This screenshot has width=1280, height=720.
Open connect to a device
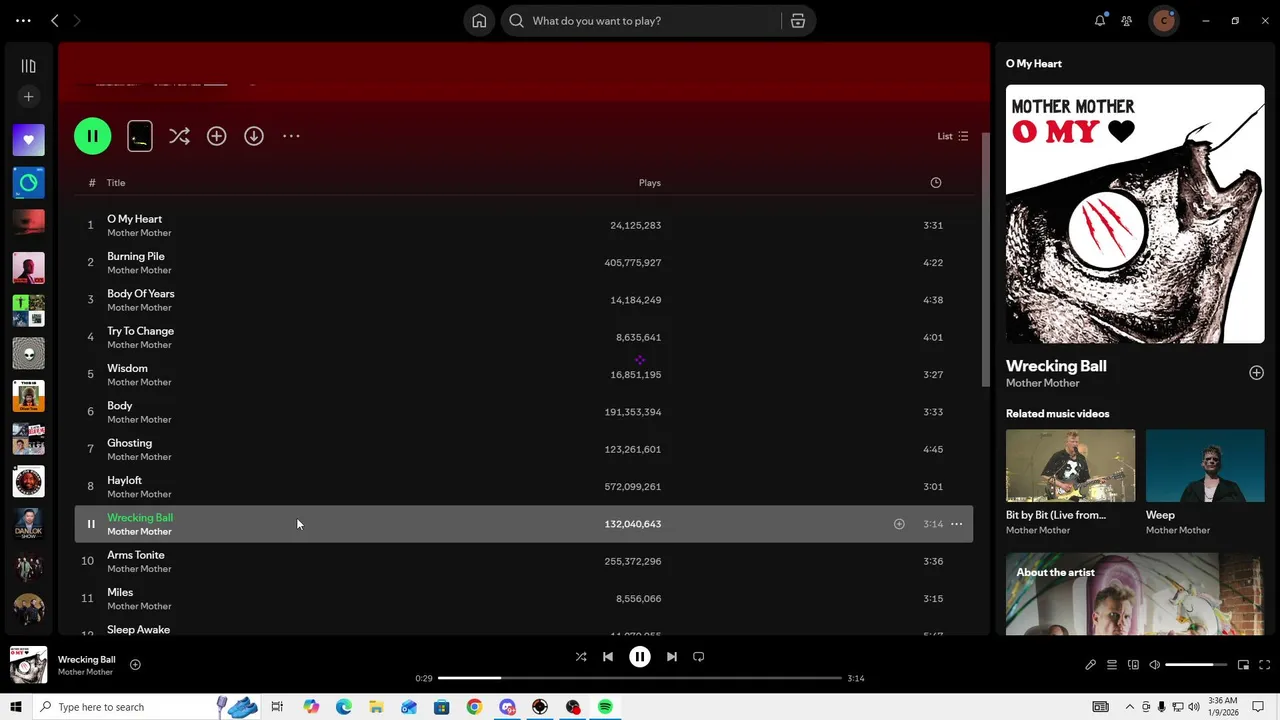(1133, 665)
